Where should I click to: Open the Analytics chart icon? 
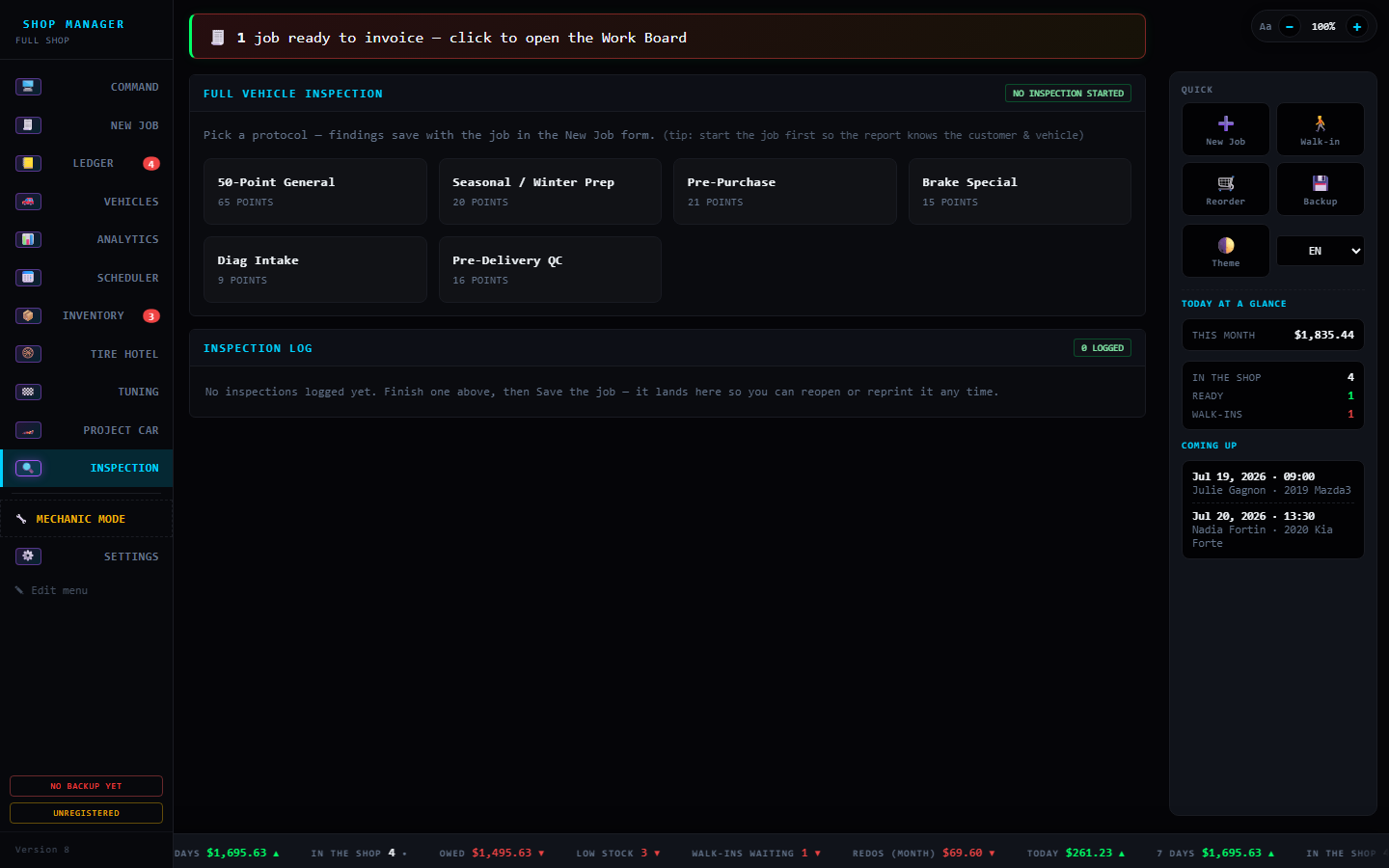(28, 239)
